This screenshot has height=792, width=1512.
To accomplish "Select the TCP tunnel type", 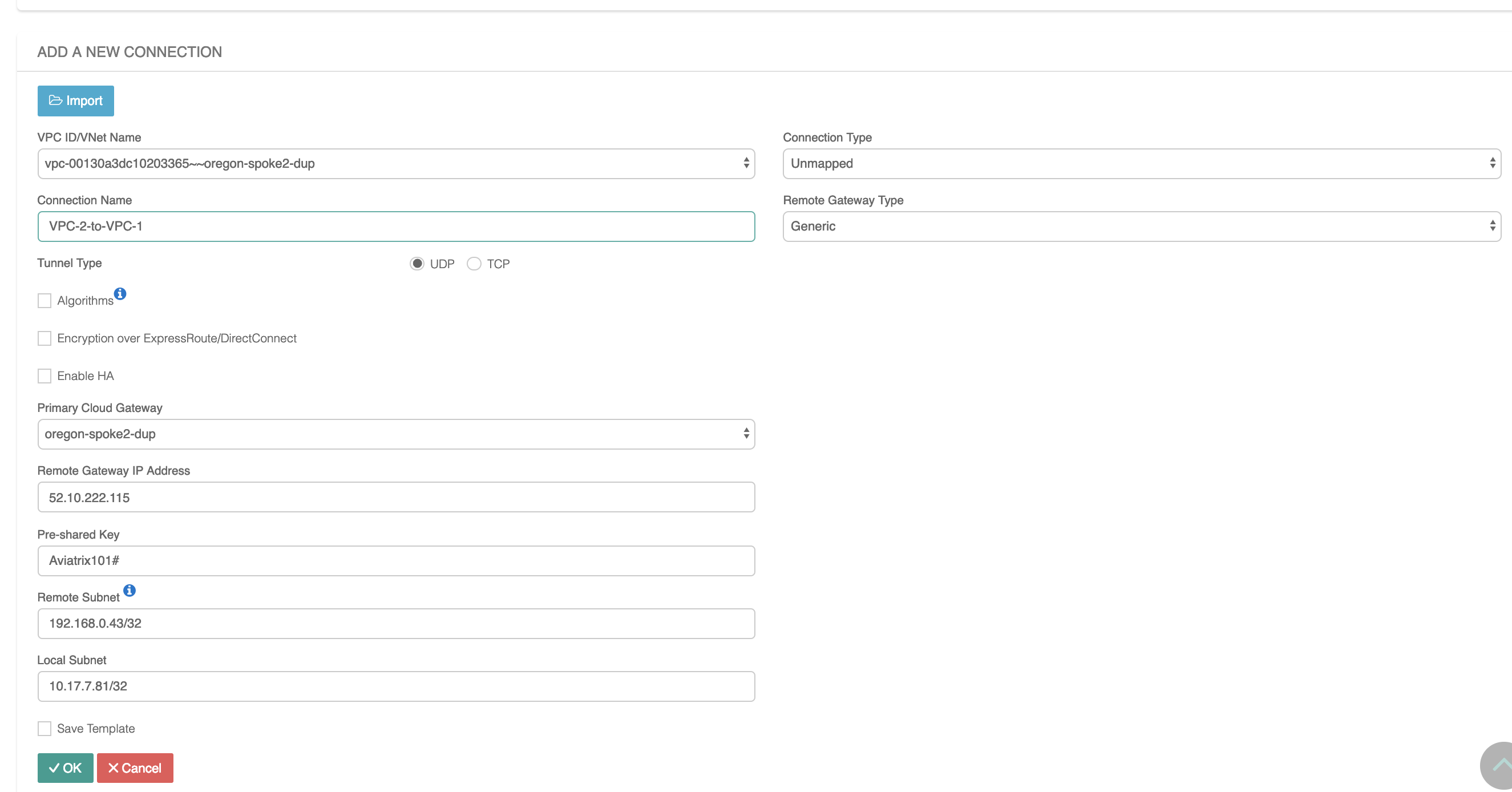I will coord(474,264).
